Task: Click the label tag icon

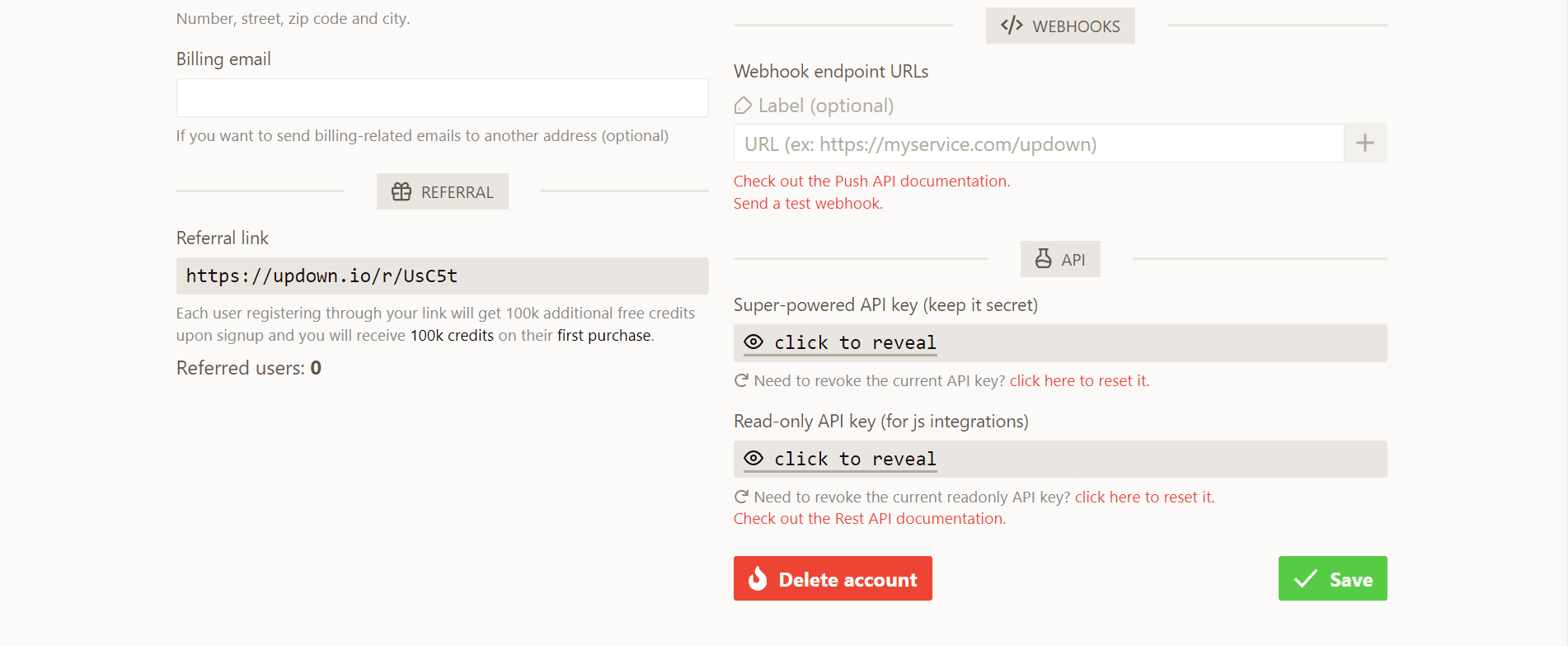Action: tap(743, 106)
